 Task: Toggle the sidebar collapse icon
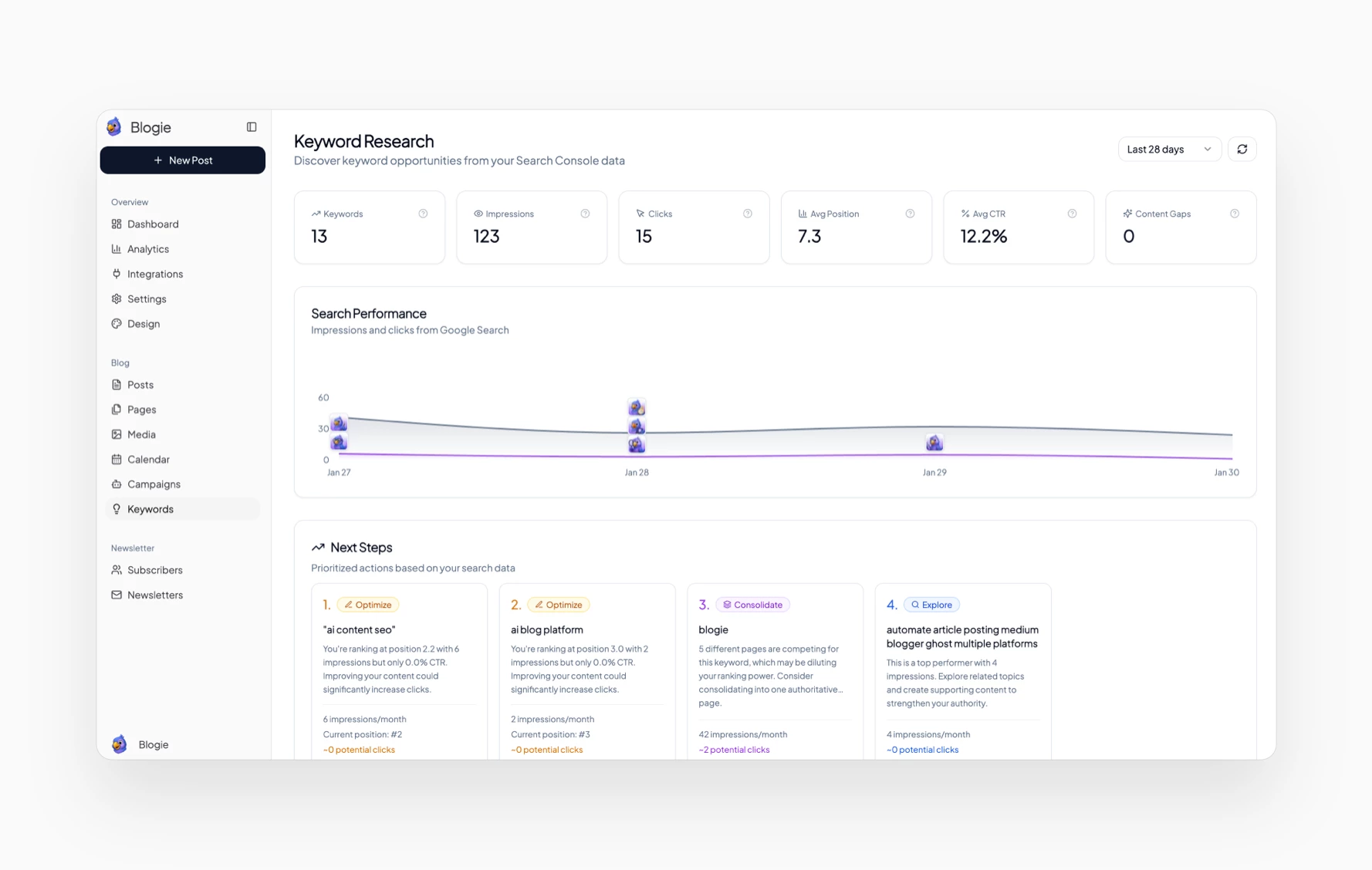coord(252,127)
